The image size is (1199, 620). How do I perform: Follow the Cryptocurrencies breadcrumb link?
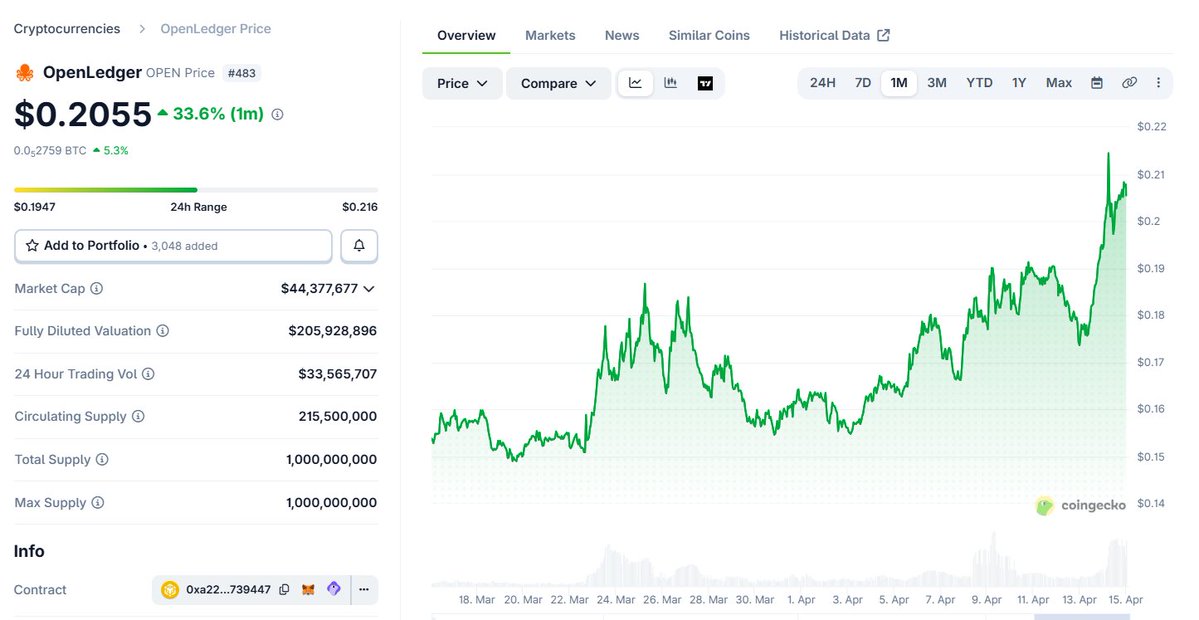[x=67, y=29]
